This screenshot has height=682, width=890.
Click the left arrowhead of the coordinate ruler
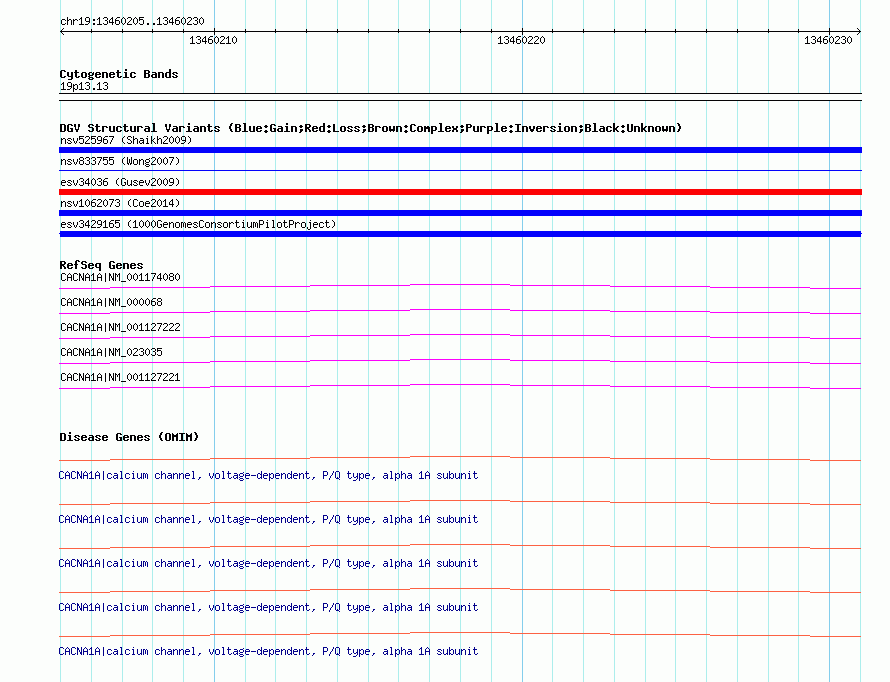(62, 32)
